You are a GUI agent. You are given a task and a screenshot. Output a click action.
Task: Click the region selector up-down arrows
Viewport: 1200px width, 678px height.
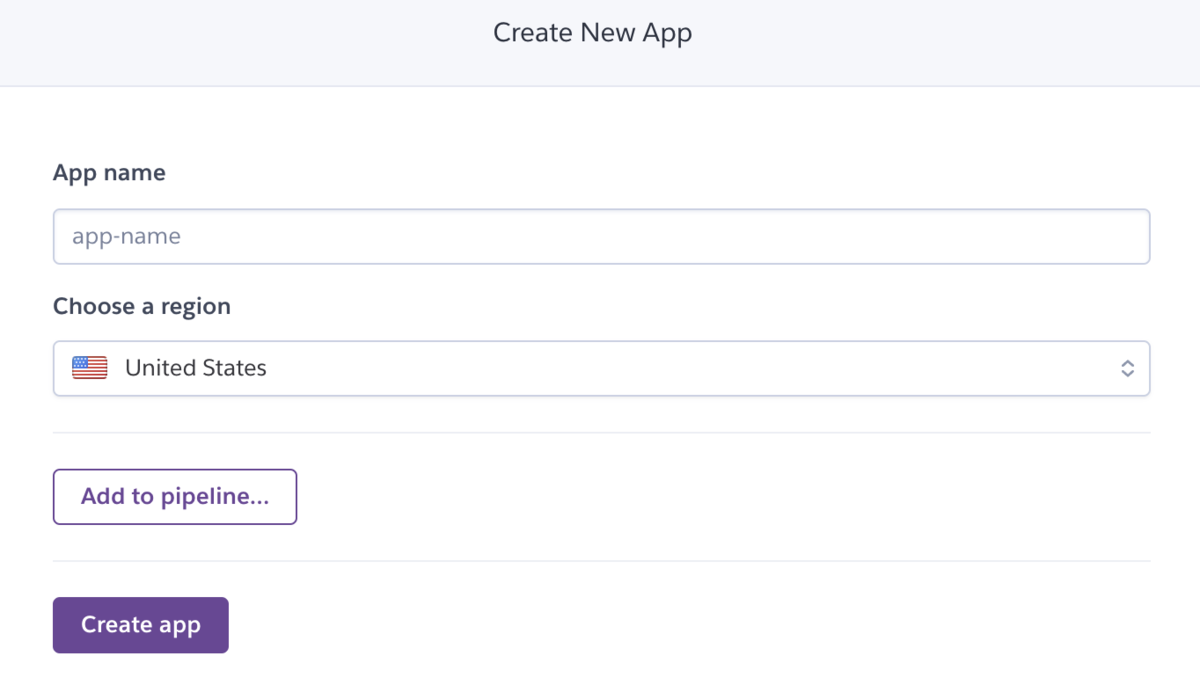1127,368
